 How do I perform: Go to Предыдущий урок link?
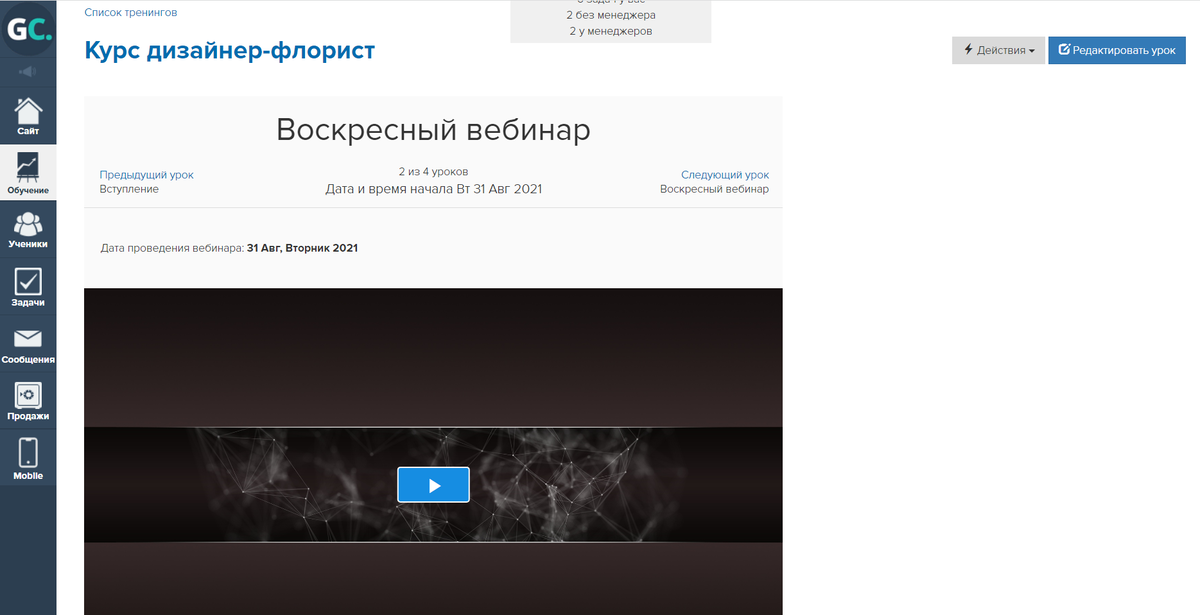pyautogui.click(x=147, y=174)
